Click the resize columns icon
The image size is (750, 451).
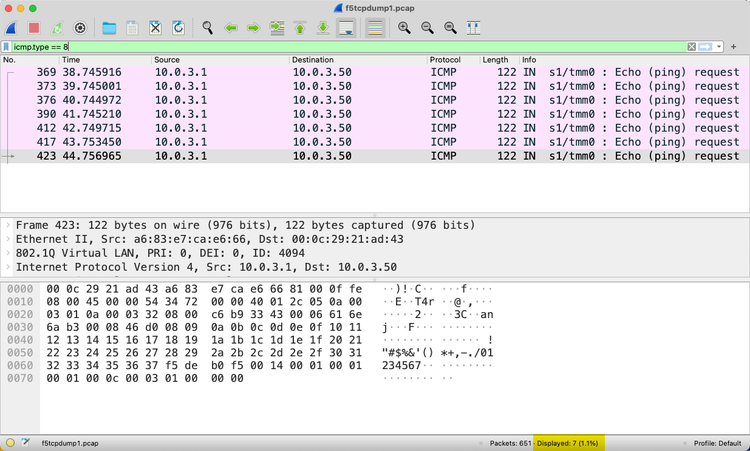tap(473, 28)
